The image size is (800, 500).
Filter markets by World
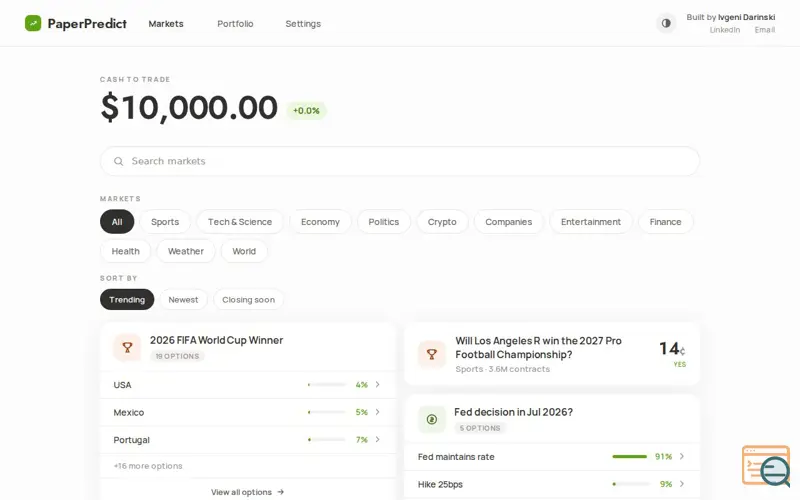pos(244,251)
